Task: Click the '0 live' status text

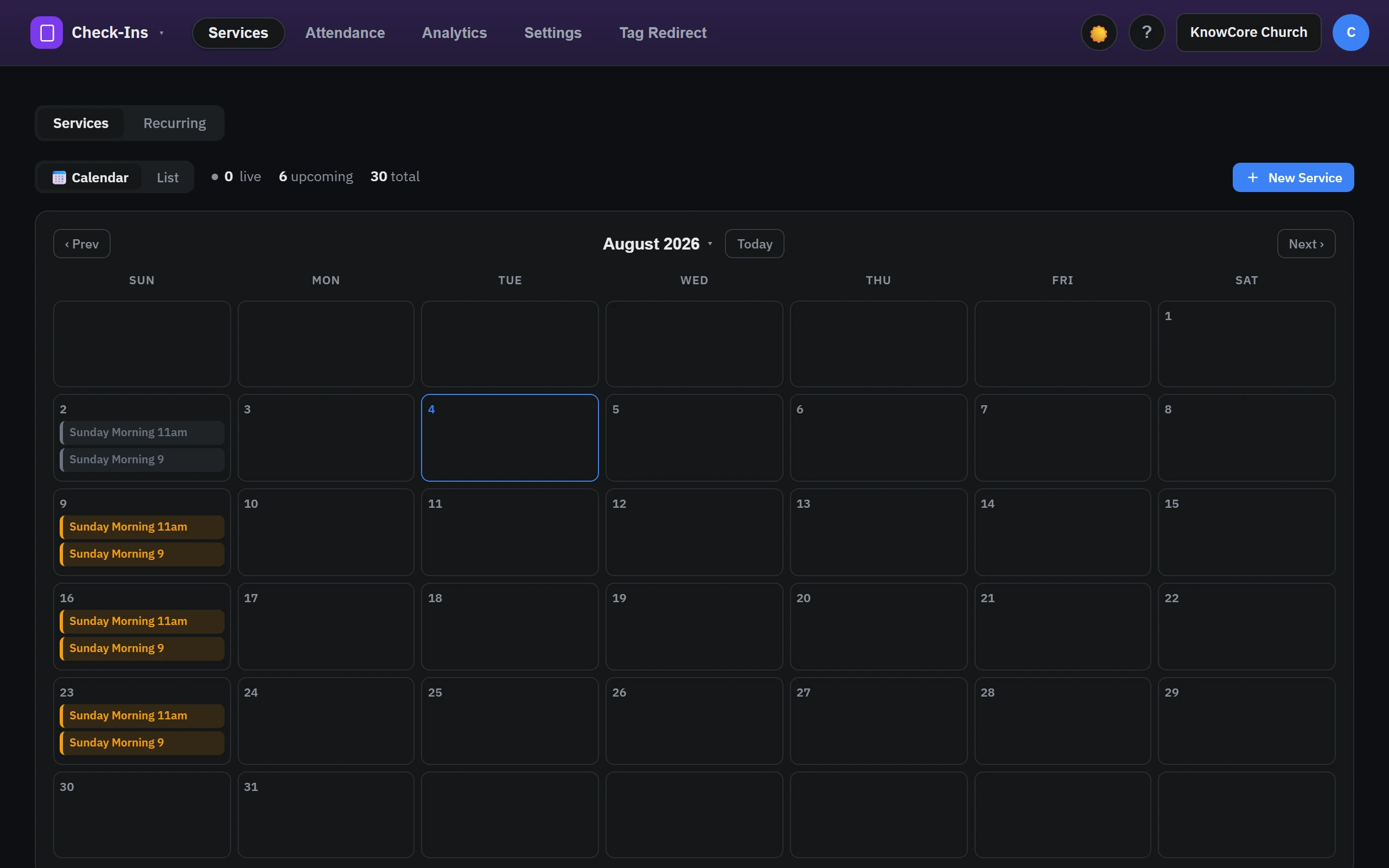Action: pos(236,177)
